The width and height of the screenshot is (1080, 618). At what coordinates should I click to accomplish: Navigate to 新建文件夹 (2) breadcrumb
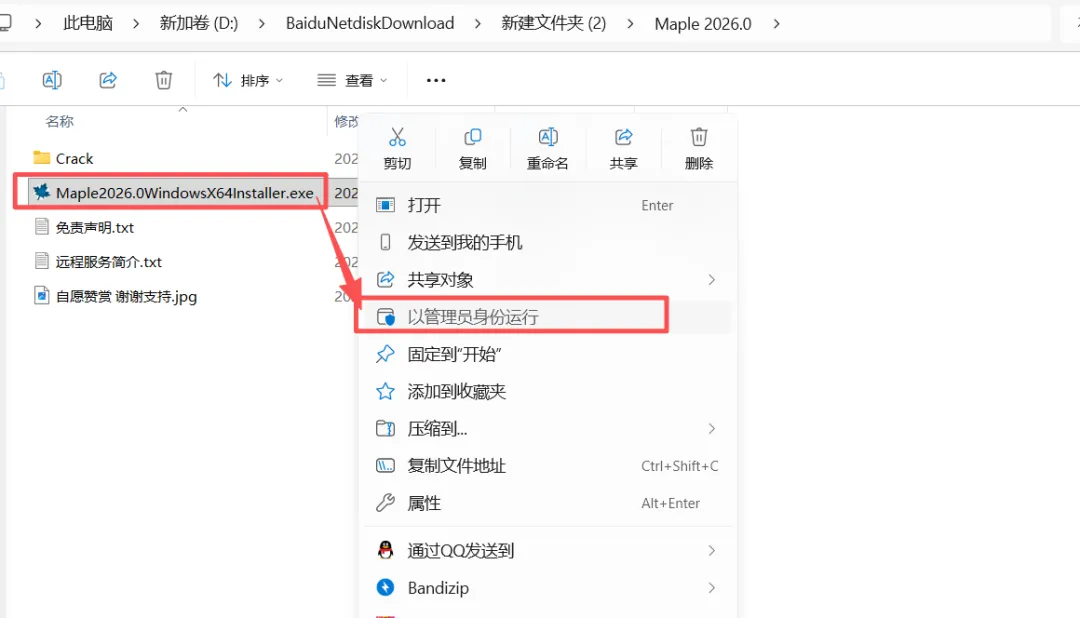pos(554,23)
